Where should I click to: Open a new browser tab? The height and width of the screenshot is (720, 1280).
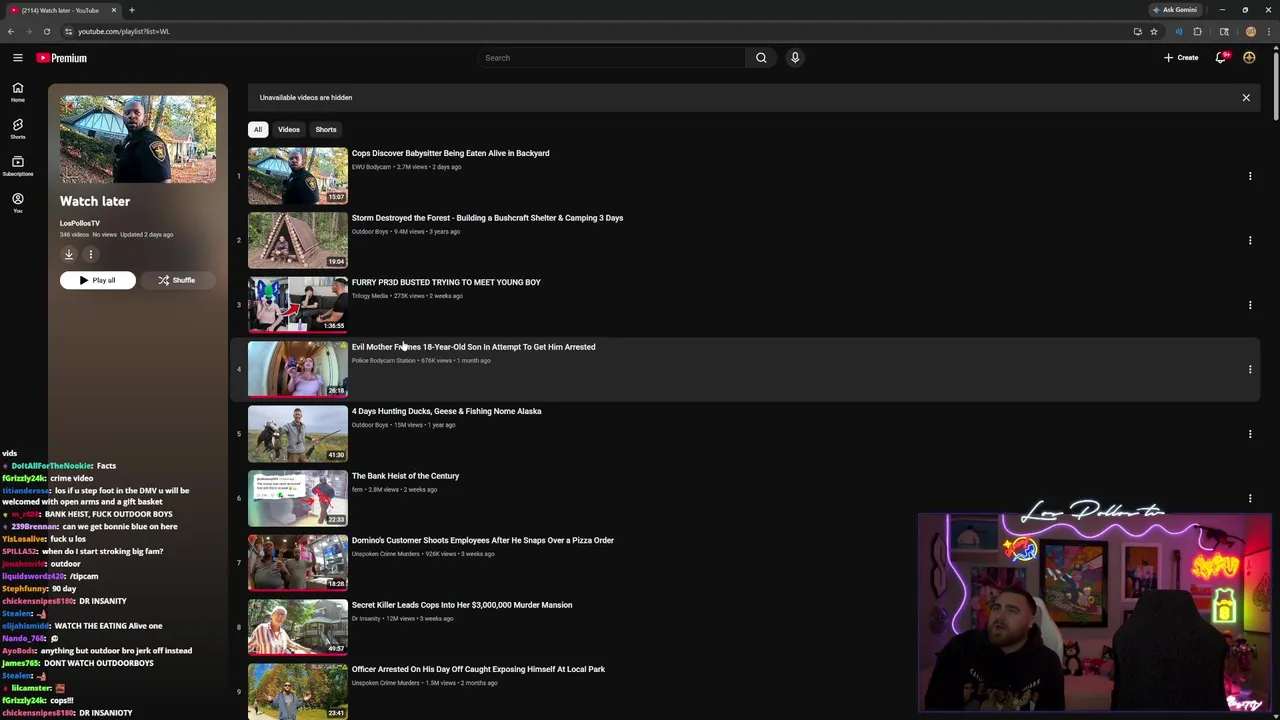tap(131, 10)
